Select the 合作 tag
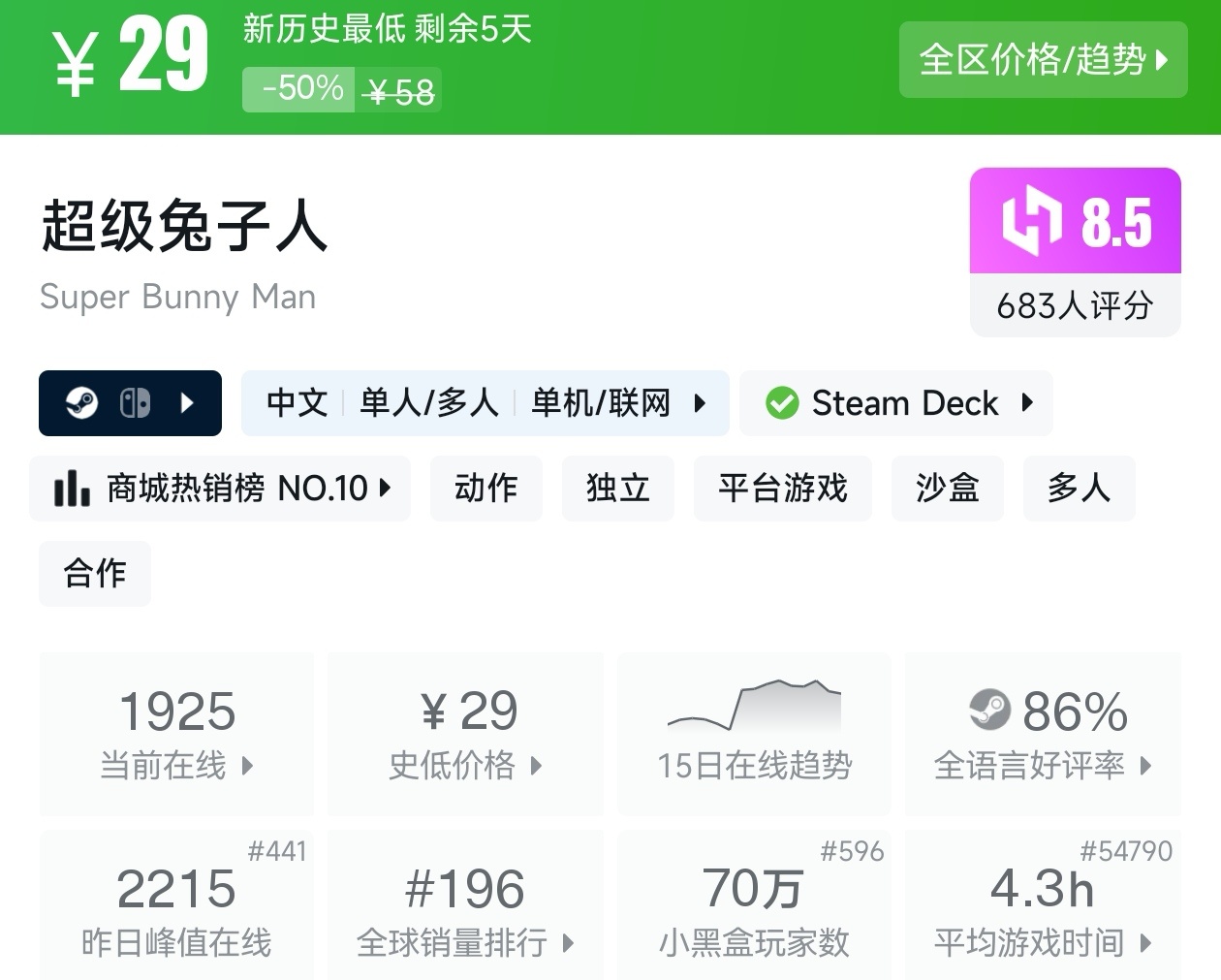 tap(95, 574)
